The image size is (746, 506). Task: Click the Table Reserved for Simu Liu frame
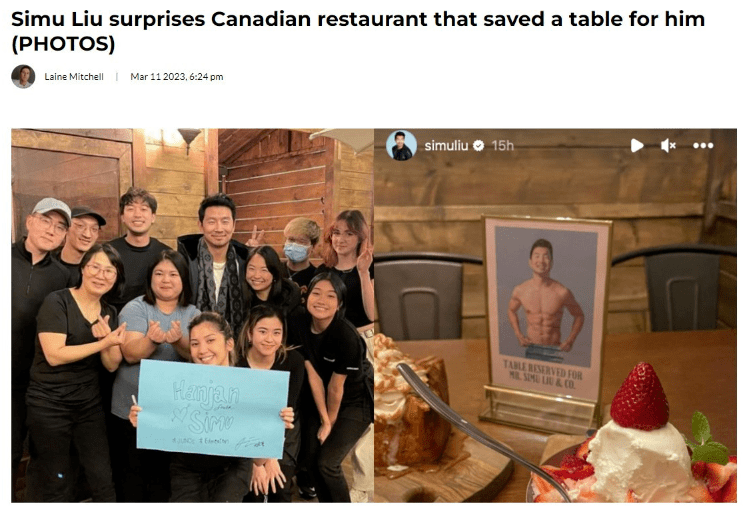545,318
